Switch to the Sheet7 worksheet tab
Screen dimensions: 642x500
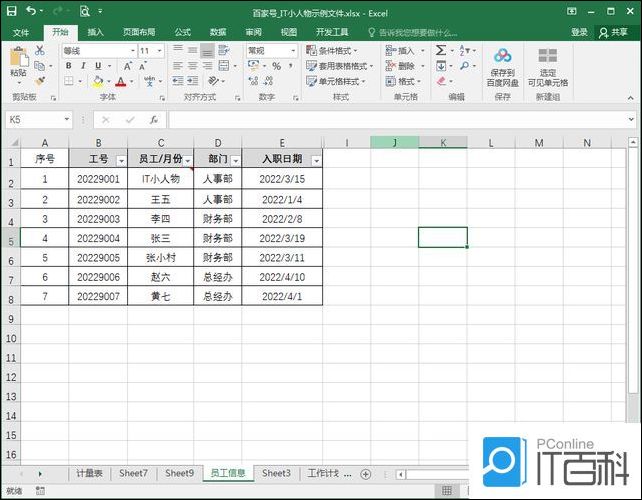pos(133,473)
